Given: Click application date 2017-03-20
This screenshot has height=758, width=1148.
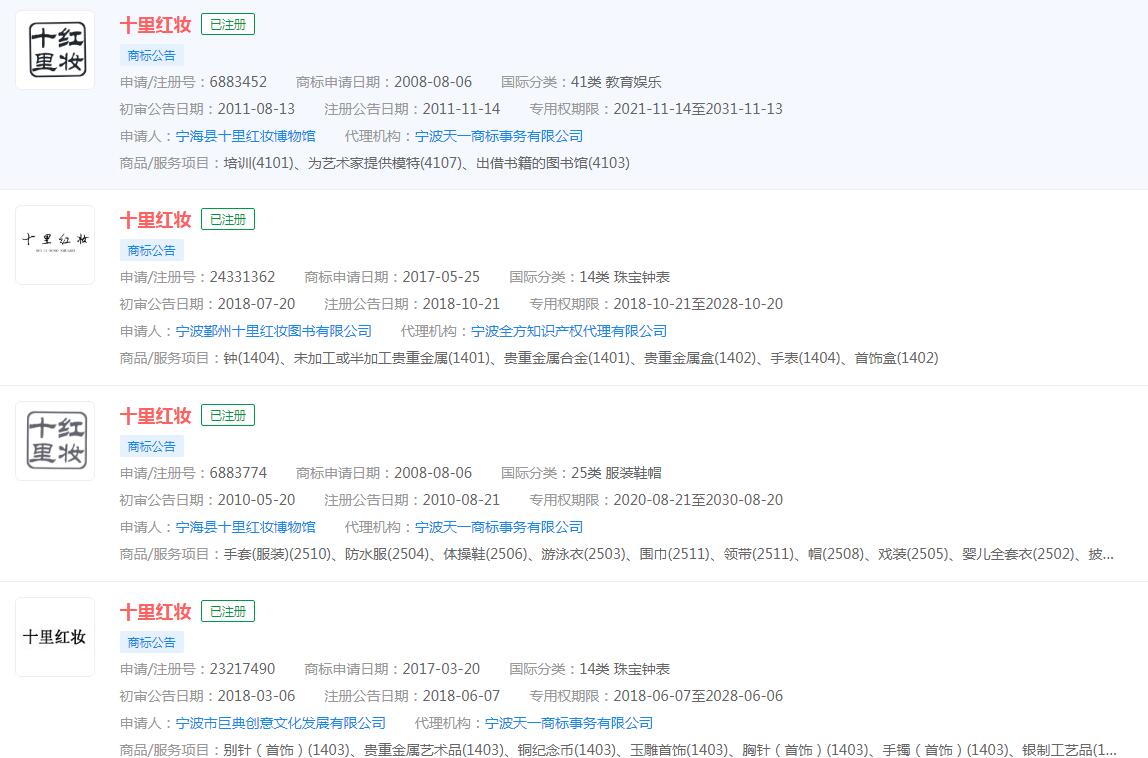Looking at the screenshot, I should [x=441, y=669].
